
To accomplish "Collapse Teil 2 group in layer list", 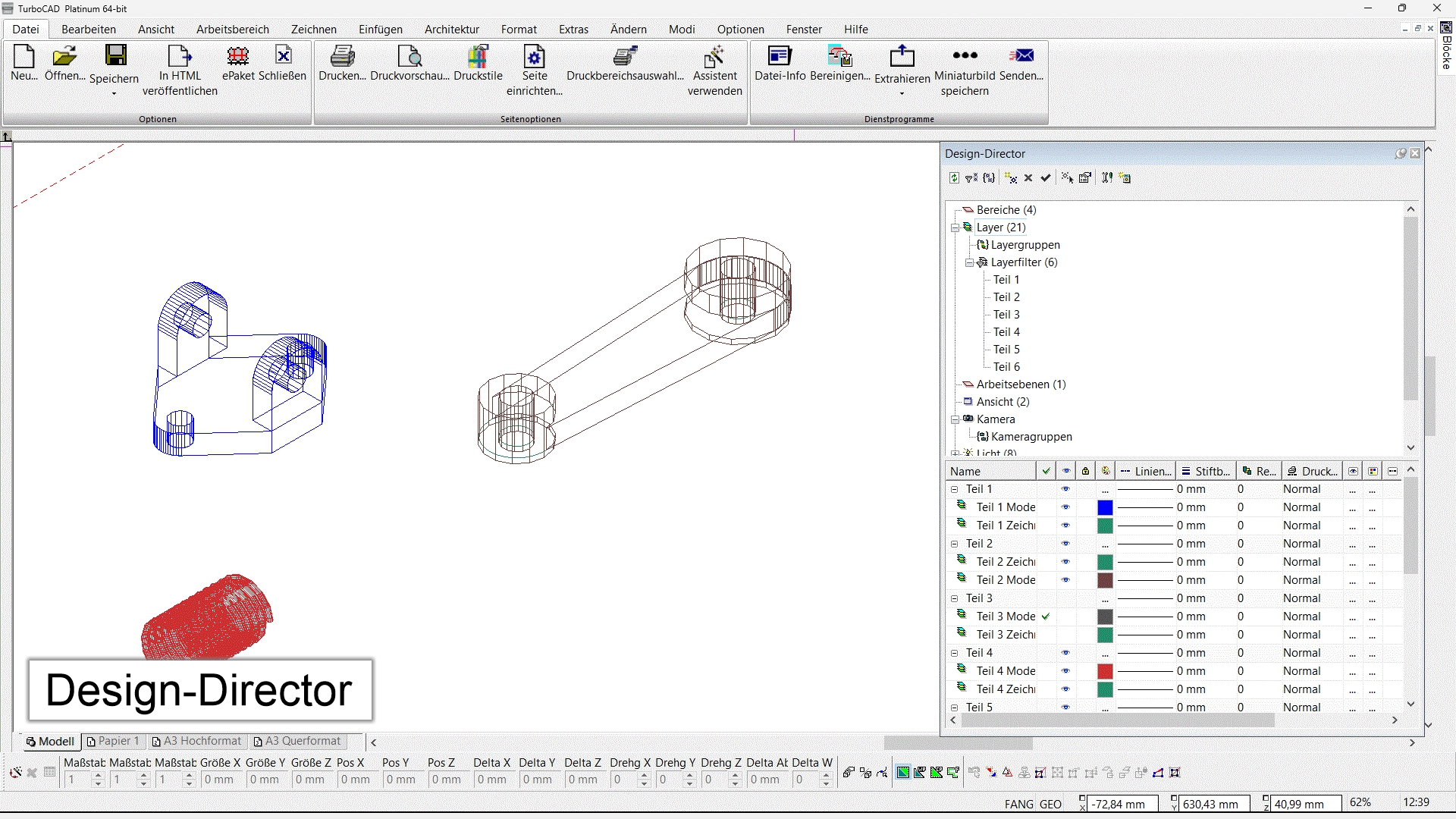I will coord(955,544).
